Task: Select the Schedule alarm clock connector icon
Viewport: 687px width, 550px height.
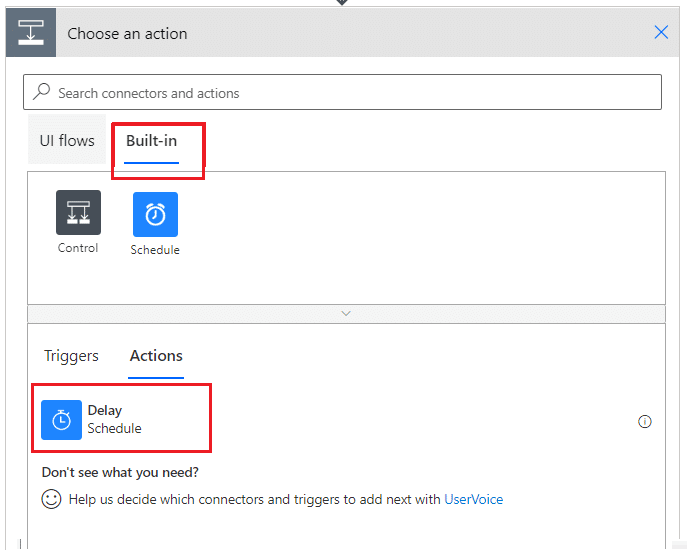Action: tap(155, 214)
